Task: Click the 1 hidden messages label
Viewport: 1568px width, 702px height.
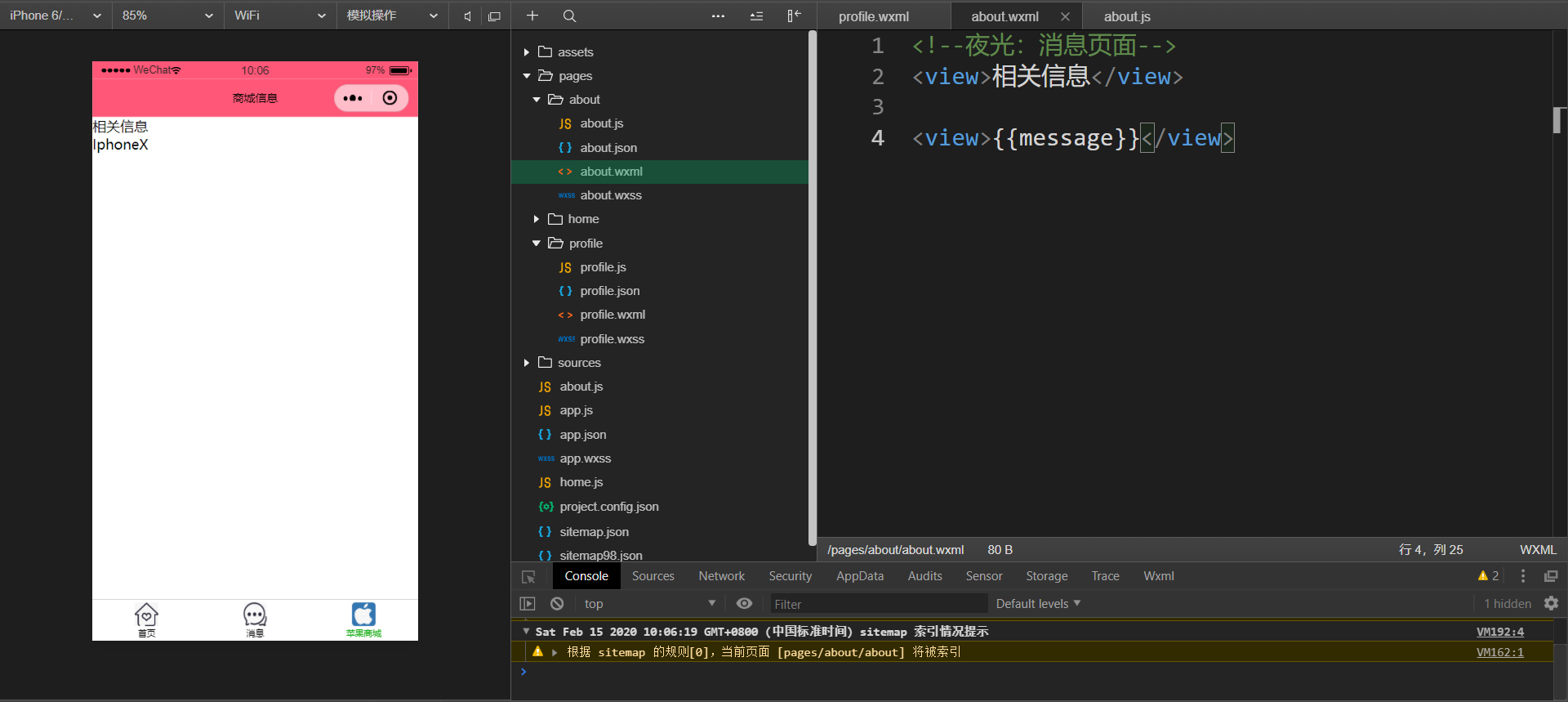Action: click(1508, 604)
